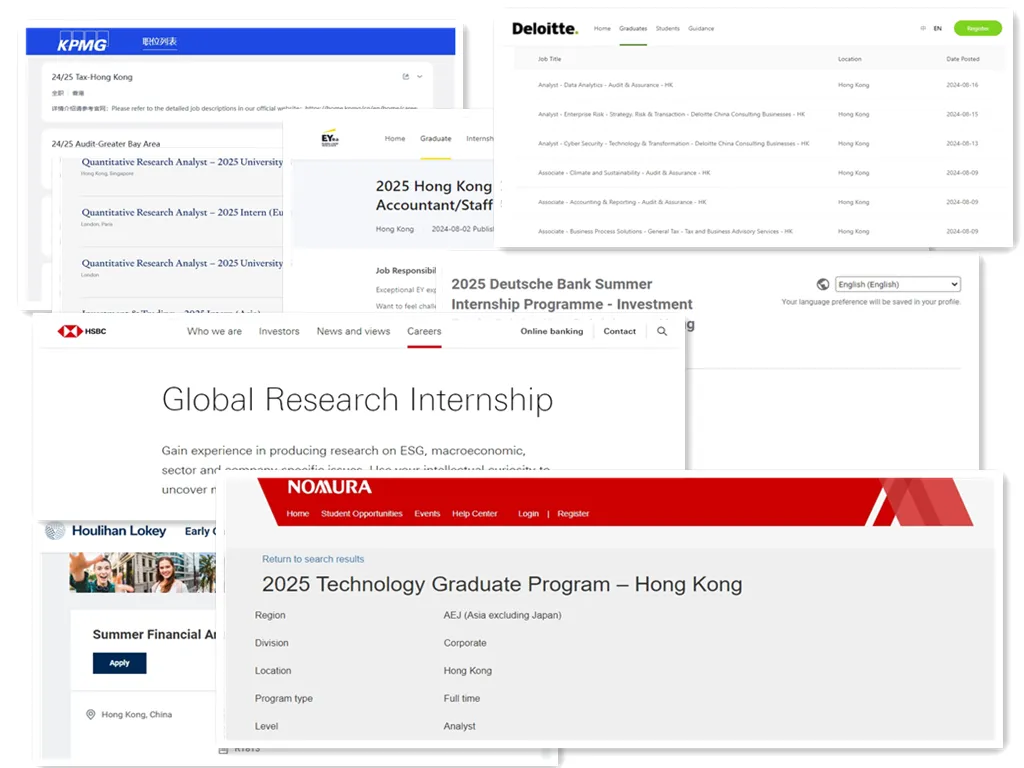This screenshot has height=768, width=1024.
Task: Go to Home on Nomura site
Action: coord(297,513)
